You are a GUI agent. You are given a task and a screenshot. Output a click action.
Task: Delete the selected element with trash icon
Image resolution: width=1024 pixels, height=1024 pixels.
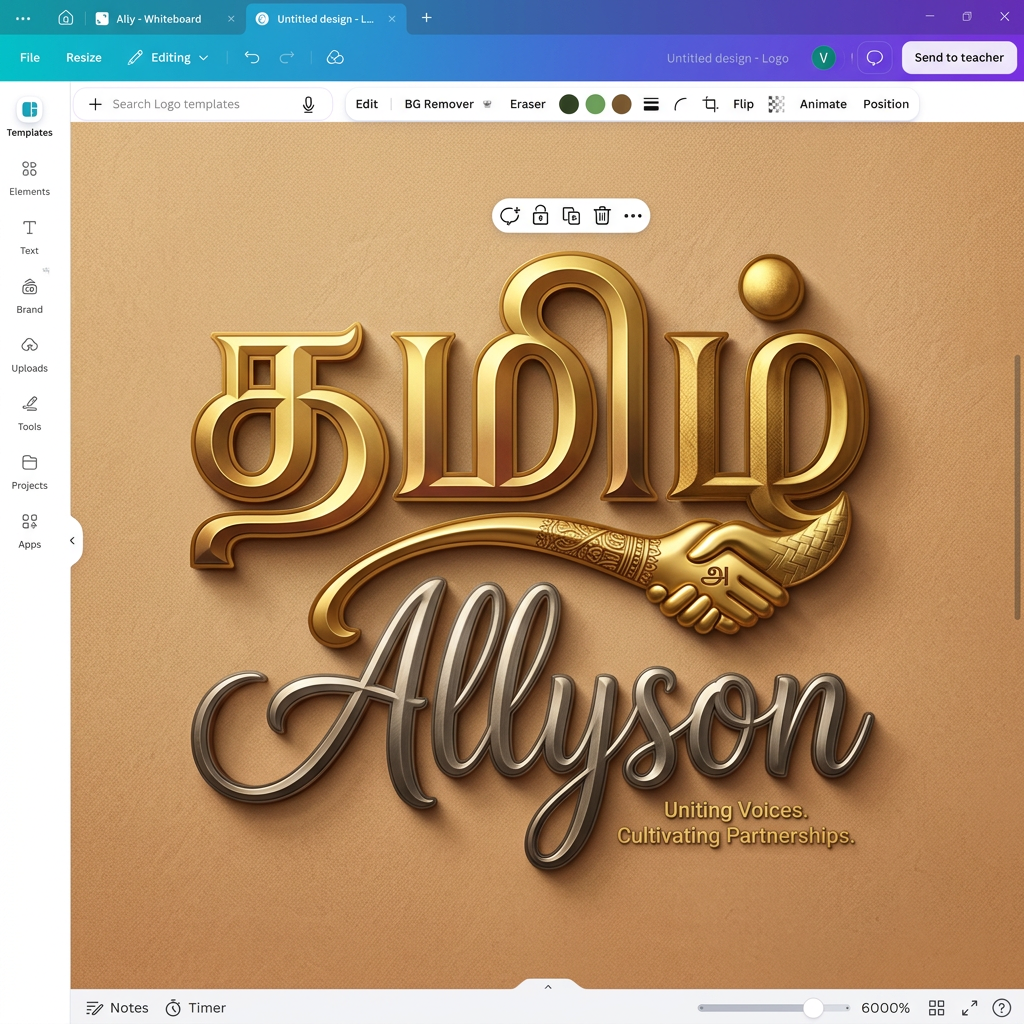pyautogui.click(x=602, y=216)
